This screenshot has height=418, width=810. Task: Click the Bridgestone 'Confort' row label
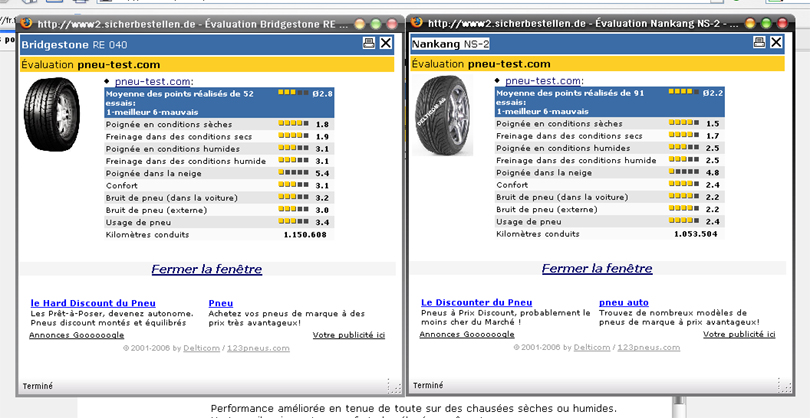pos(122,186)
